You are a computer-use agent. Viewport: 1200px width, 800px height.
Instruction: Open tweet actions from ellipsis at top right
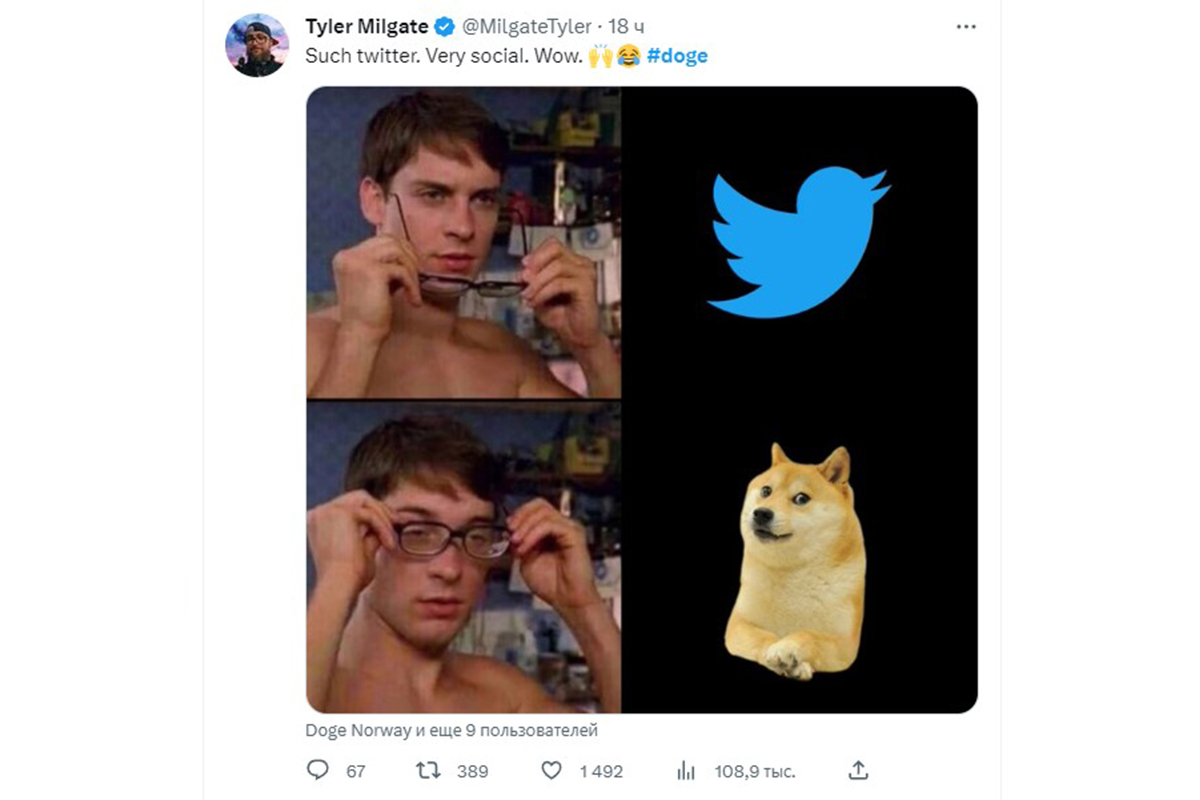click(966, 26)
